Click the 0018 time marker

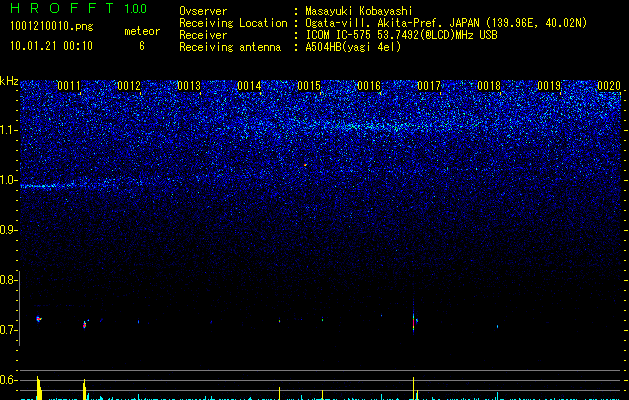pyautogui.click(x=489, y=86)
